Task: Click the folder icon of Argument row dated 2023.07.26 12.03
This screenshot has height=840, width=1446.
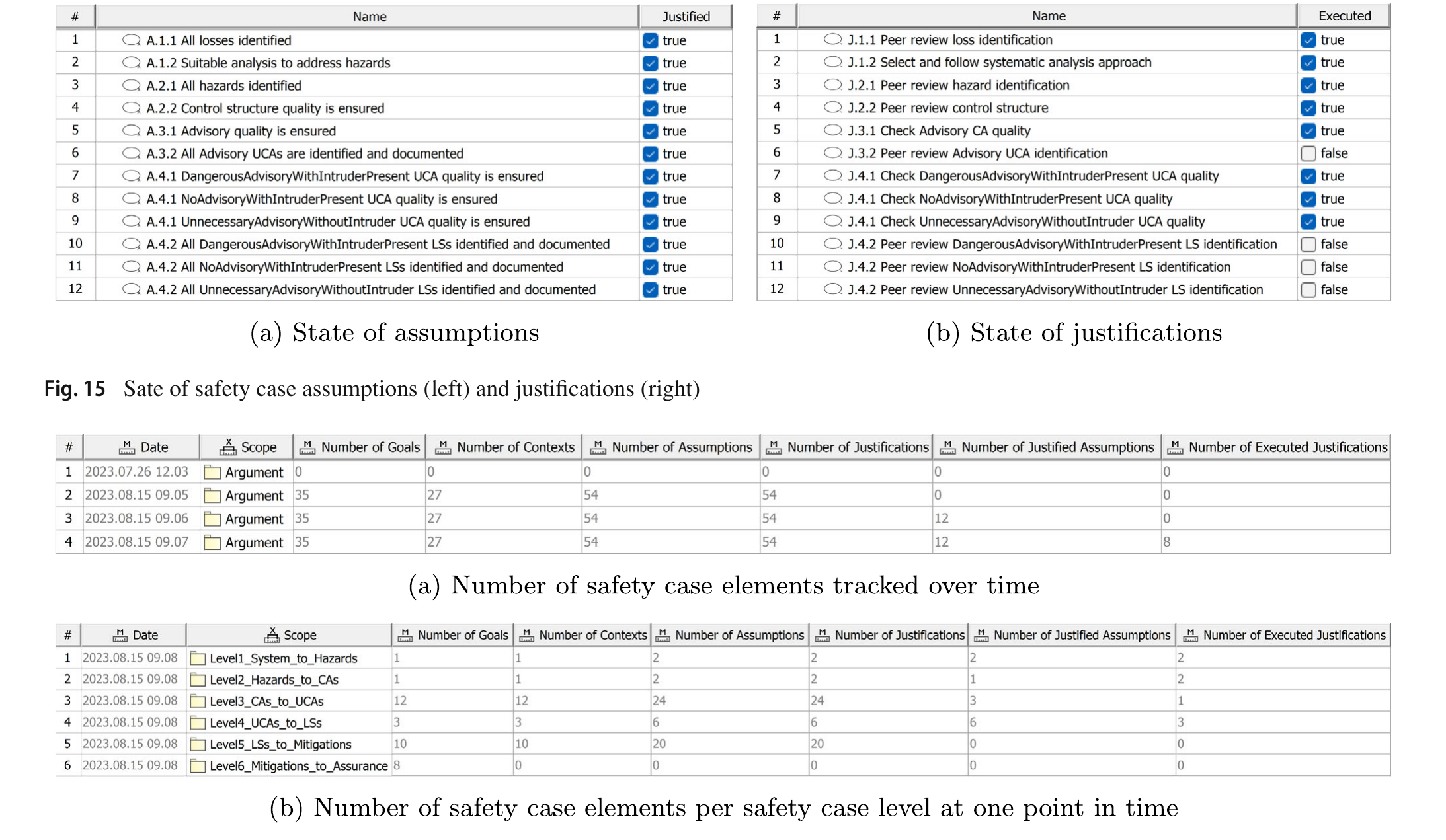Action: point(212,473)
